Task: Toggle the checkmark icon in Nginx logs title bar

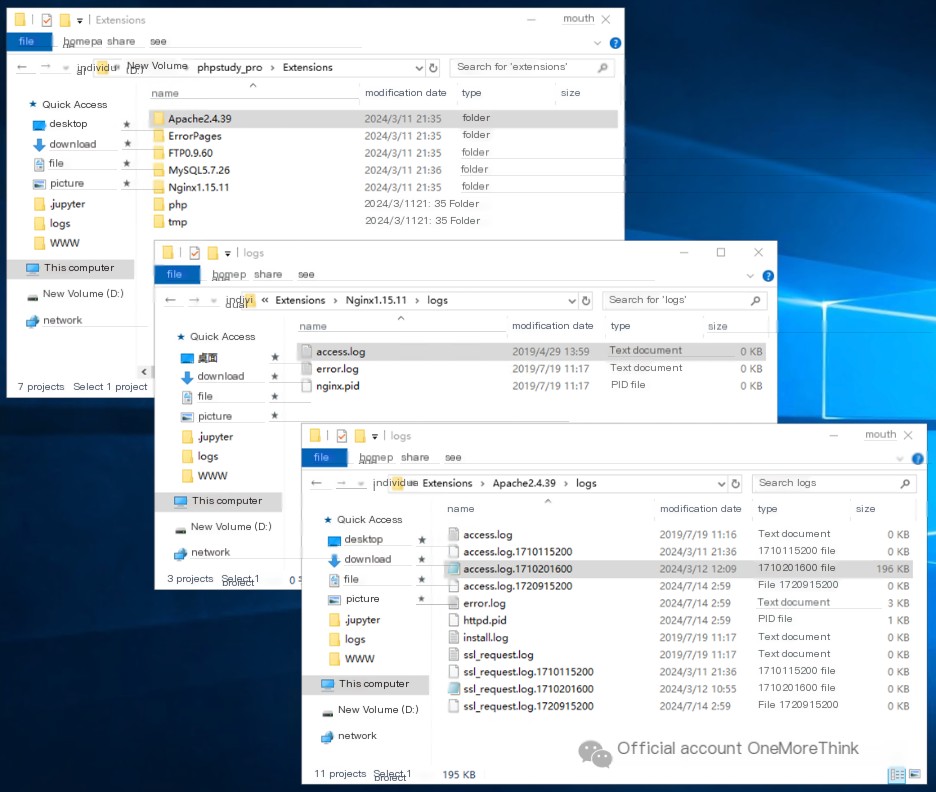Action: tap(195, 253)
